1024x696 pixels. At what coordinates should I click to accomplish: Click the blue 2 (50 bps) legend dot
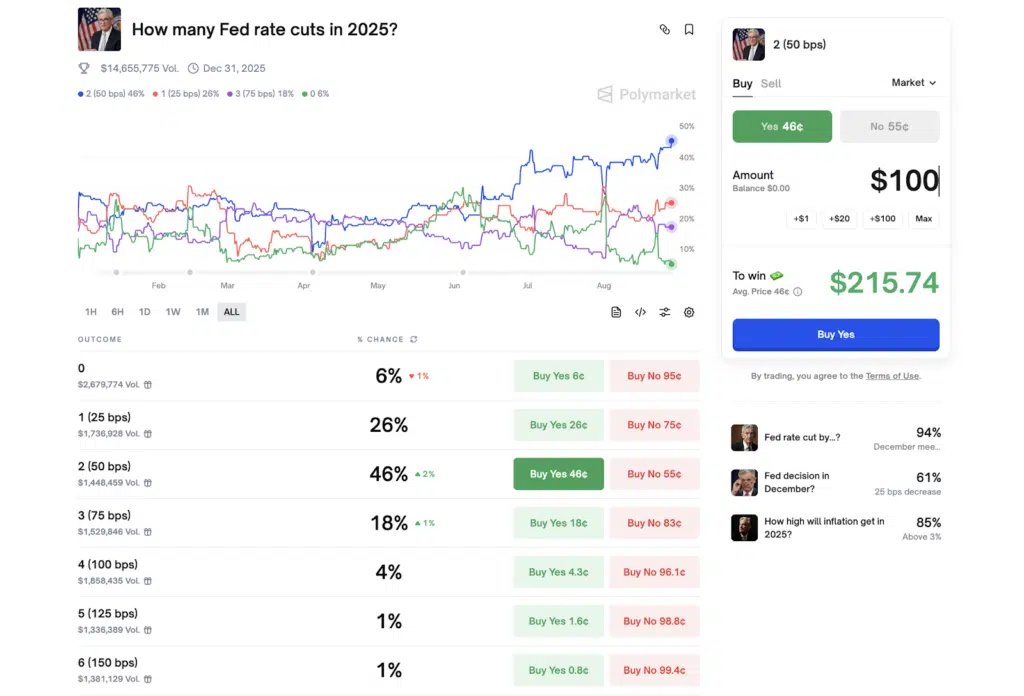click(81, 94)
